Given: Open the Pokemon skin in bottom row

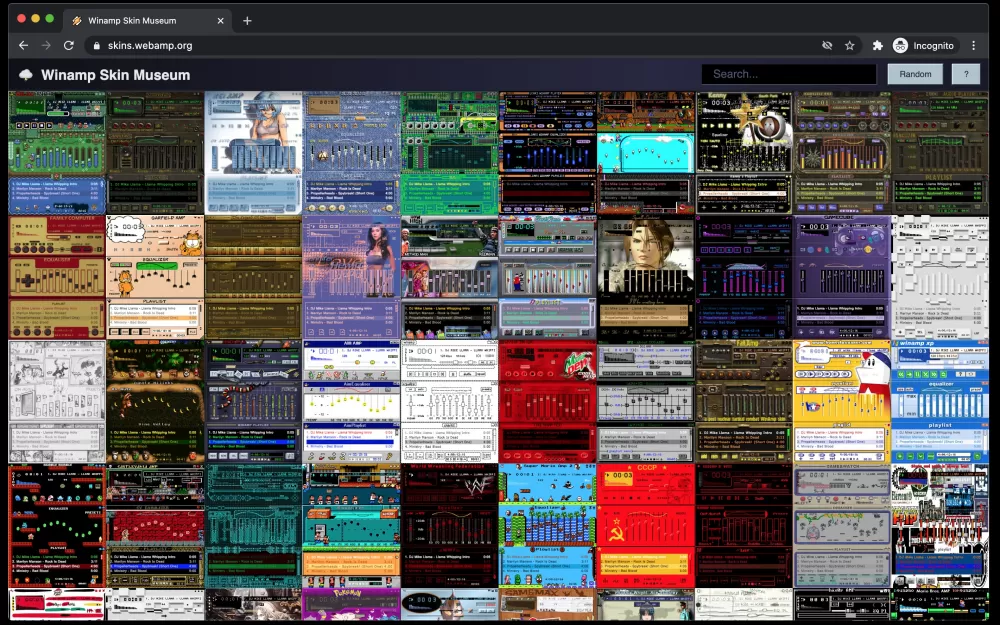Looking at the screenshot, I should [x=351, y=604].
